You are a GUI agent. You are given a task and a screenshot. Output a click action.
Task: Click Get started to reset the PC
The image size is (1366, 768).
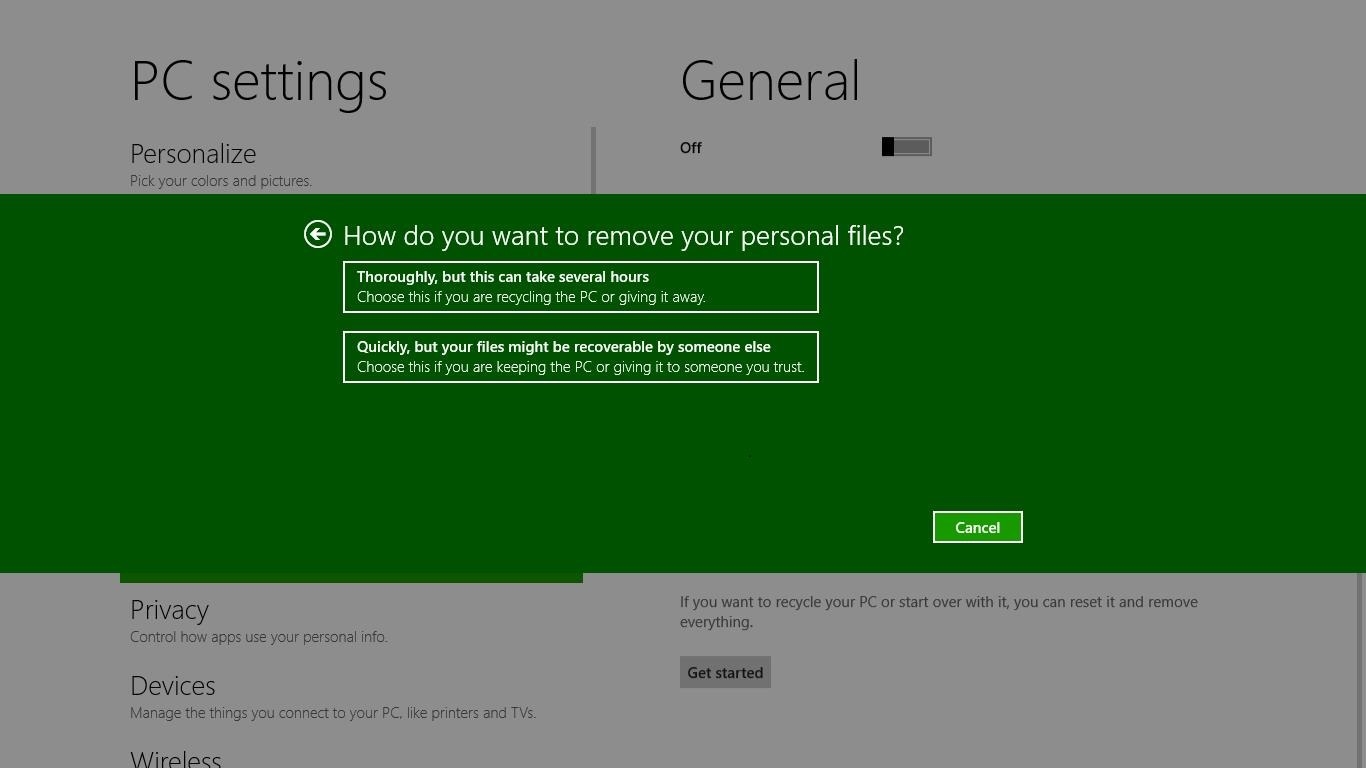coord(724,672)
